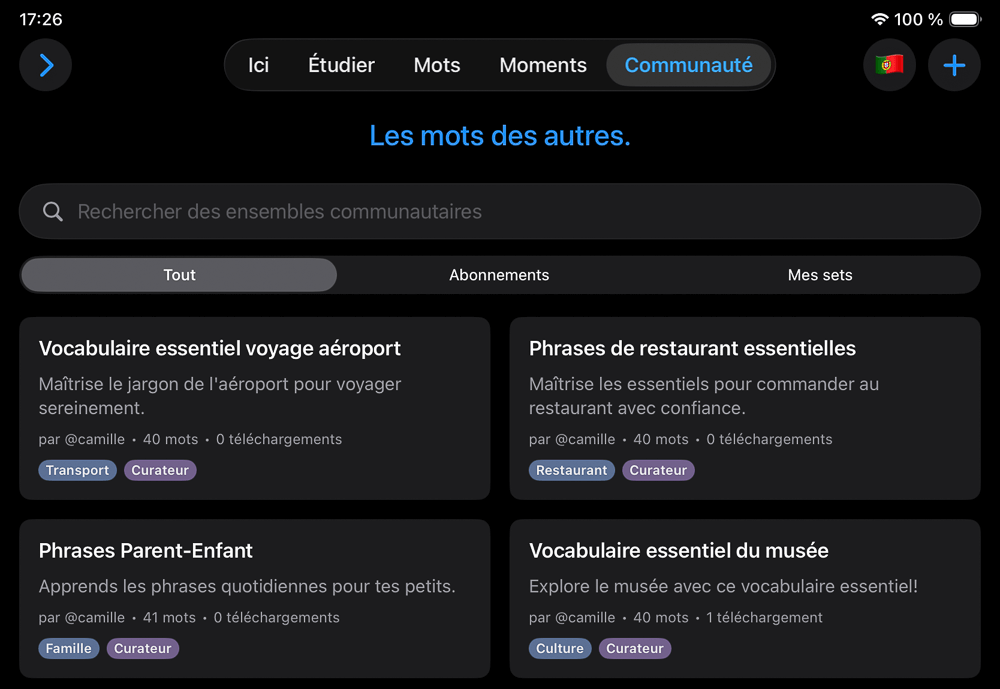
Task: Open the Portuguese flag language selector
Action: (x=889, y=66)
